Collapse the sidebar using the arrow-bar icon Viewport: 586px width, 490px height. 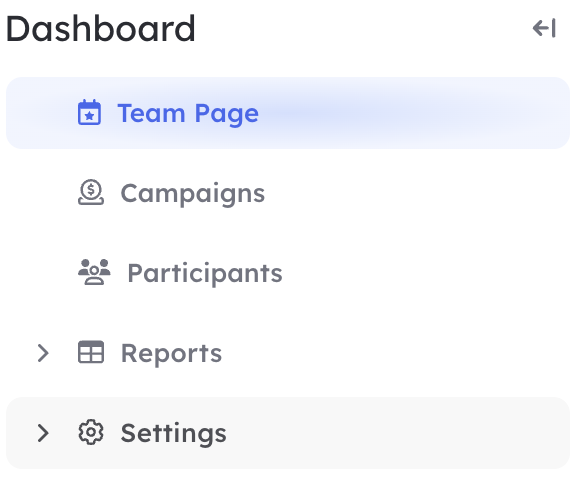[544, 28]
